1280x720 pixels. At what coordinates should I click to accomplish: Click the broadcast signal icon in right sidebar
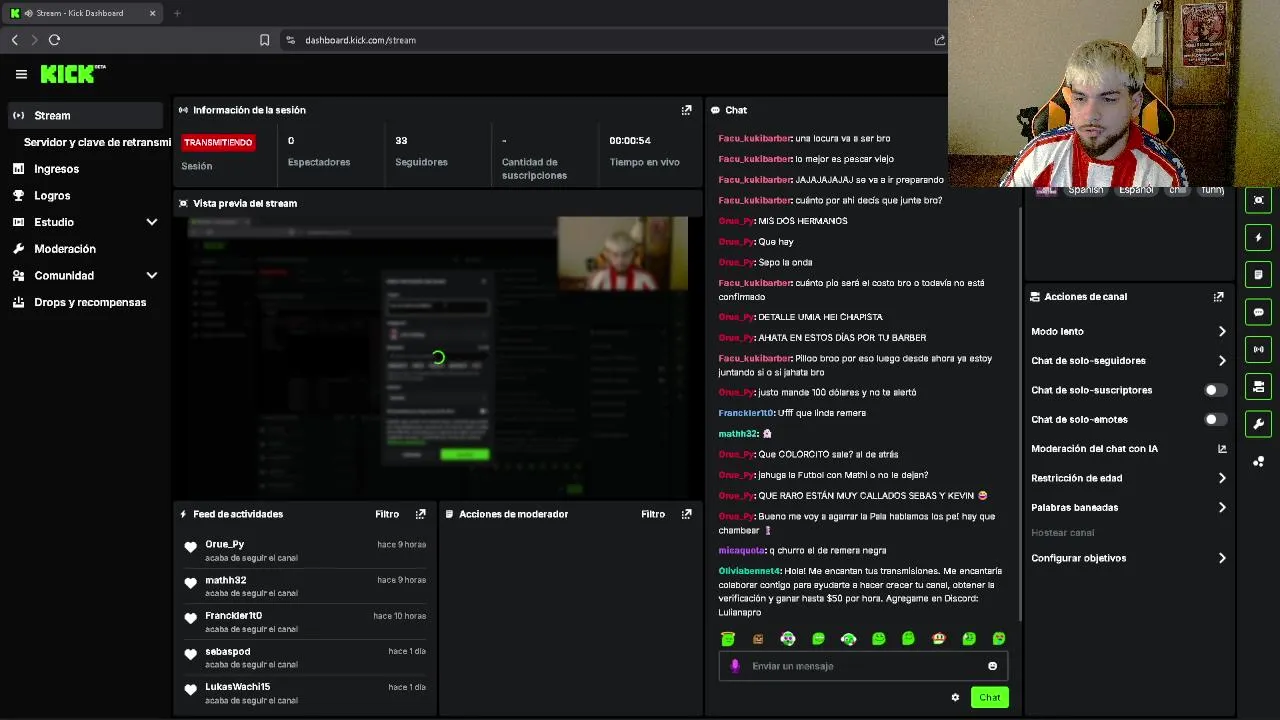1258,349
